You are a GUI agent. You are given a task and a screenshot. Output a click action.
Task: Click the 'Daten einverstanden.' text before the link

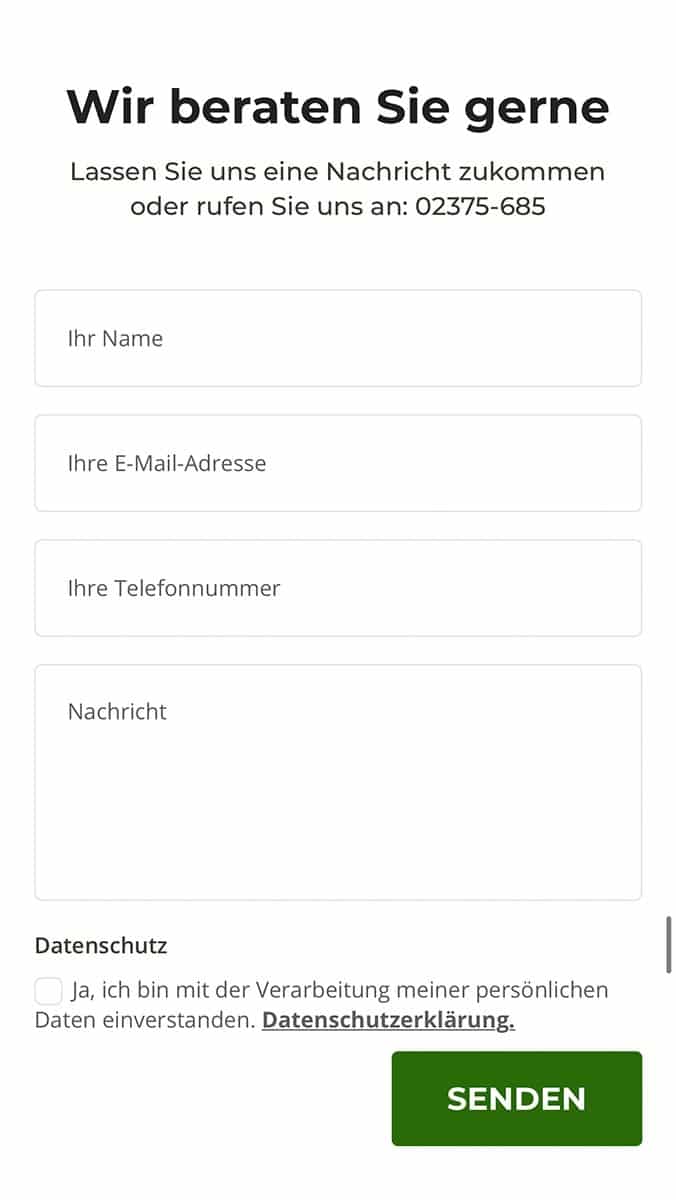tap(145, 1021)
